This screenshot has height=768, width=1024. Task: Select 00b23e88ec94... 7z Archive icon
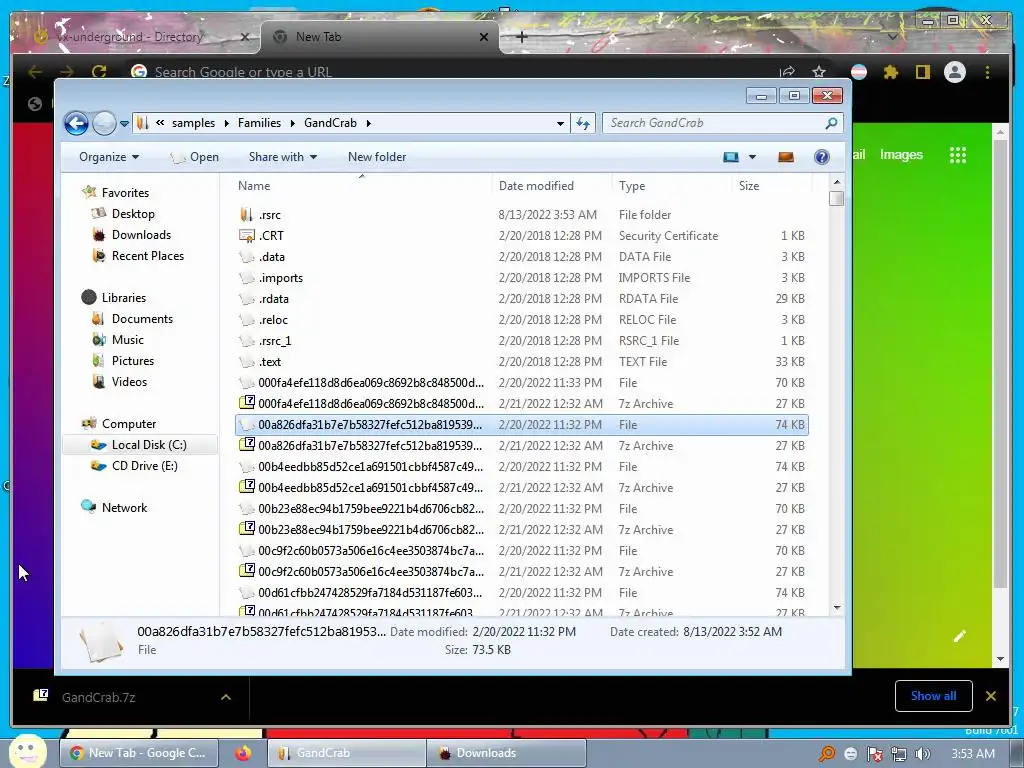tap(246, 529)
